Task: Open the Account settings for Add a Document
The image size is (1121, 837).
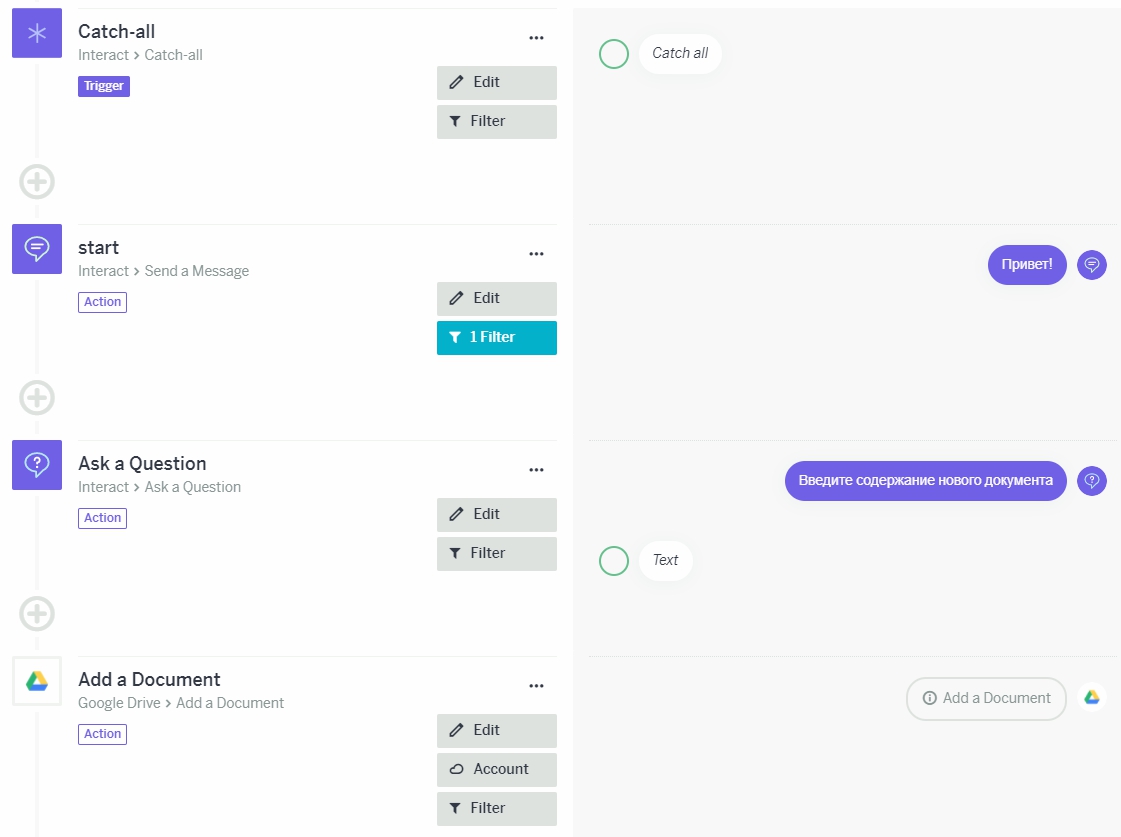Action: coord(497,769)
